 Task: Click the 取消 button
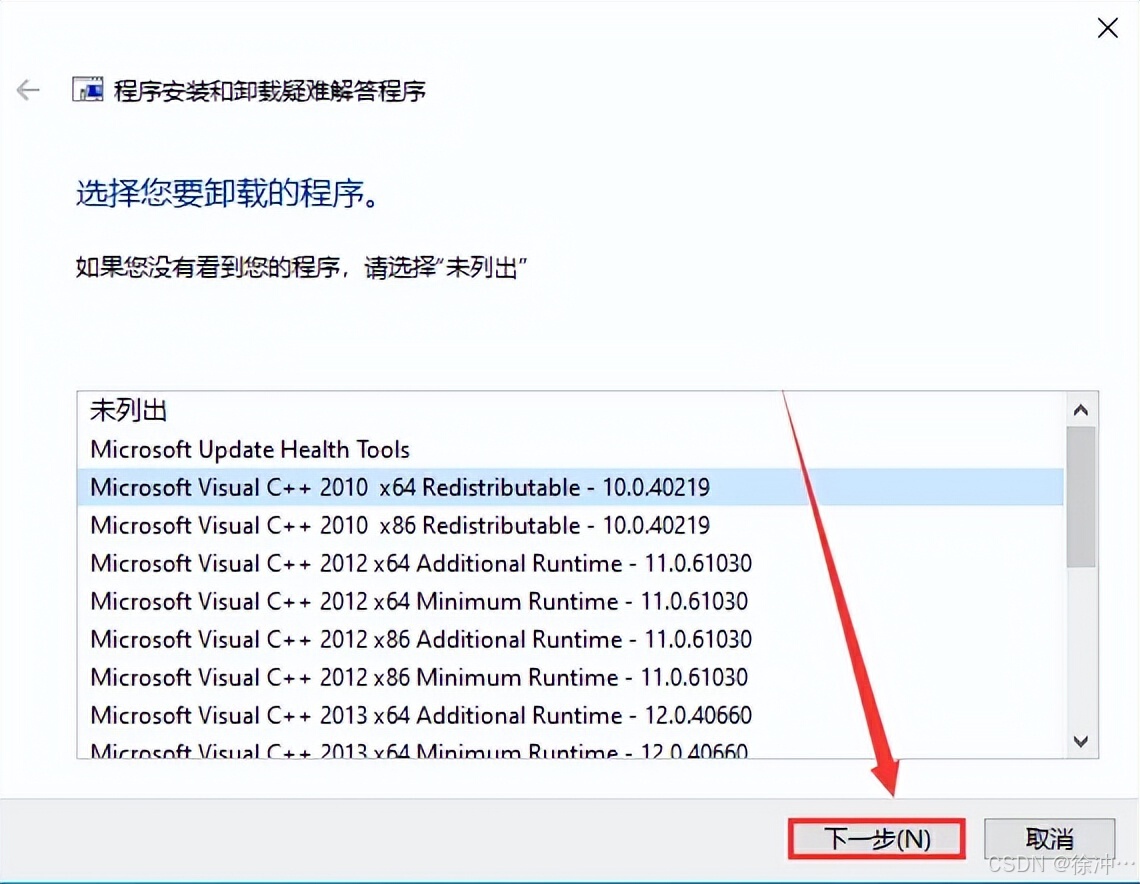pyautogui.click(x=1049, y=839)
